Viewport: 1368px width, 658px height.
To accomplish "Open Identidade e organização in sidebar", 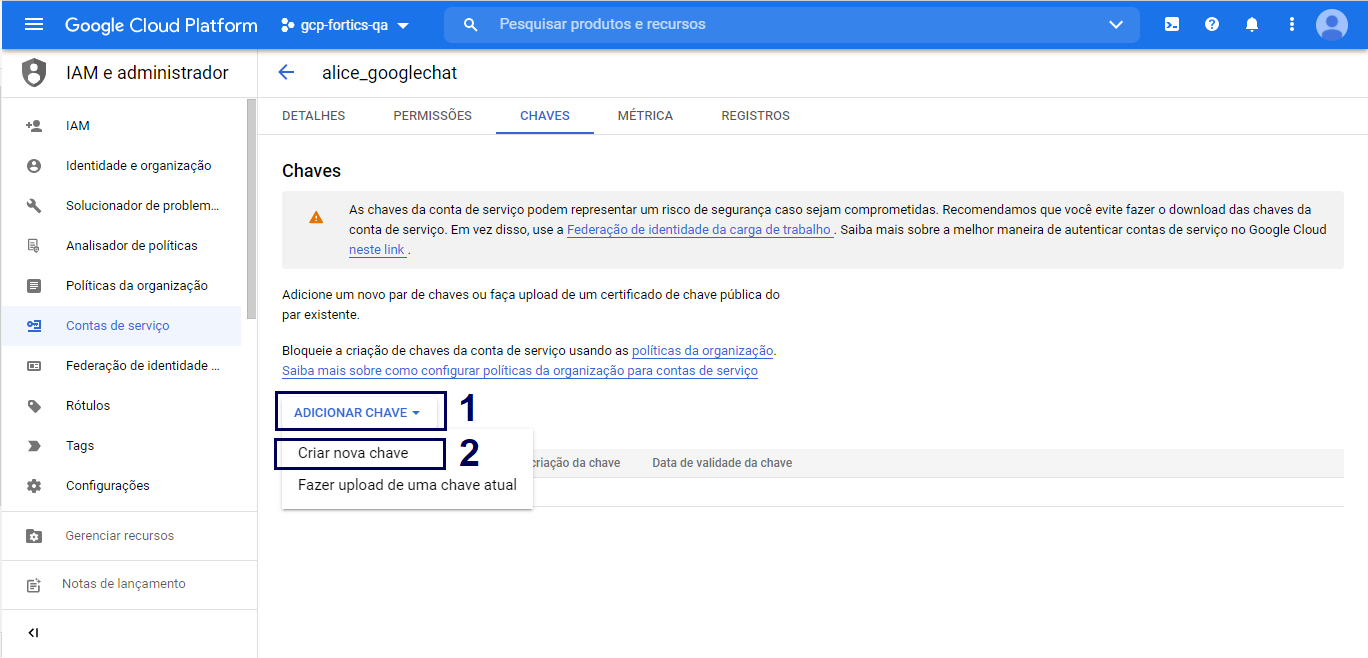I will coord(121,166).
